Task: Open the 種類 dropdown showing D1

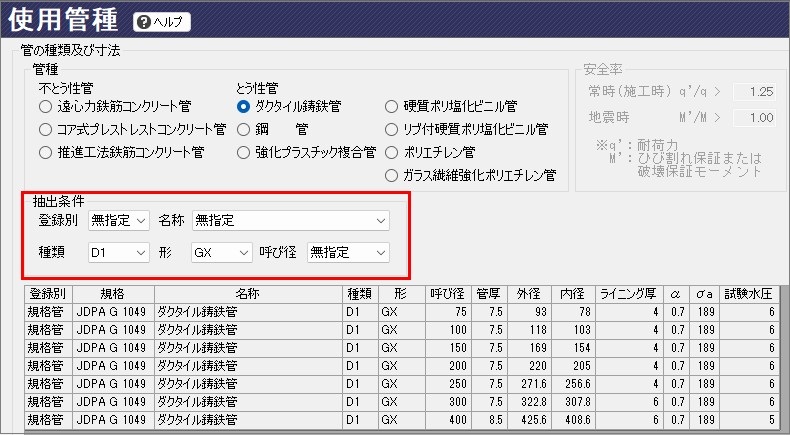Action: 119,254
